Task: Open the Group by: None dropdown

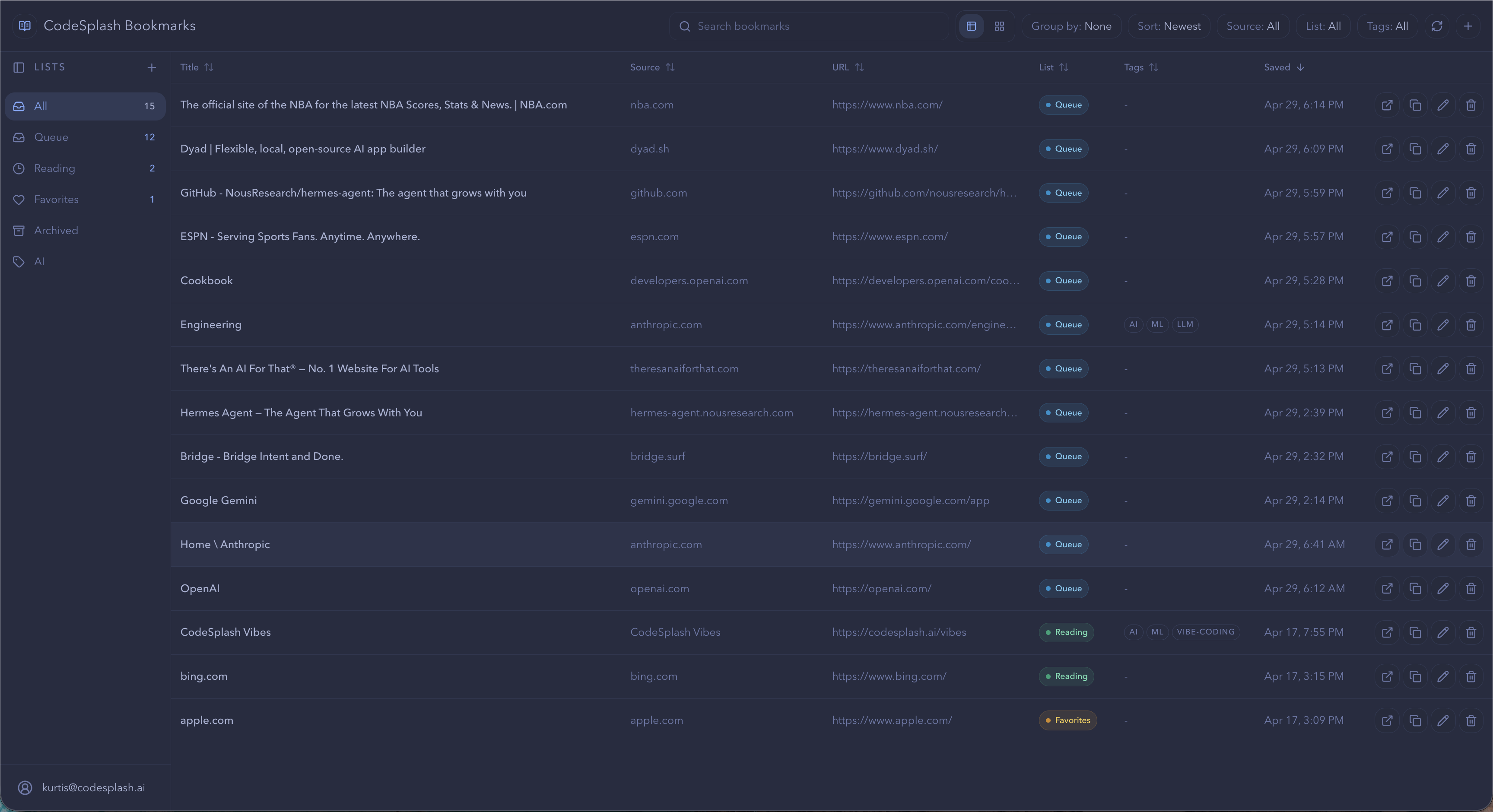Action: tap(1071, 26)
